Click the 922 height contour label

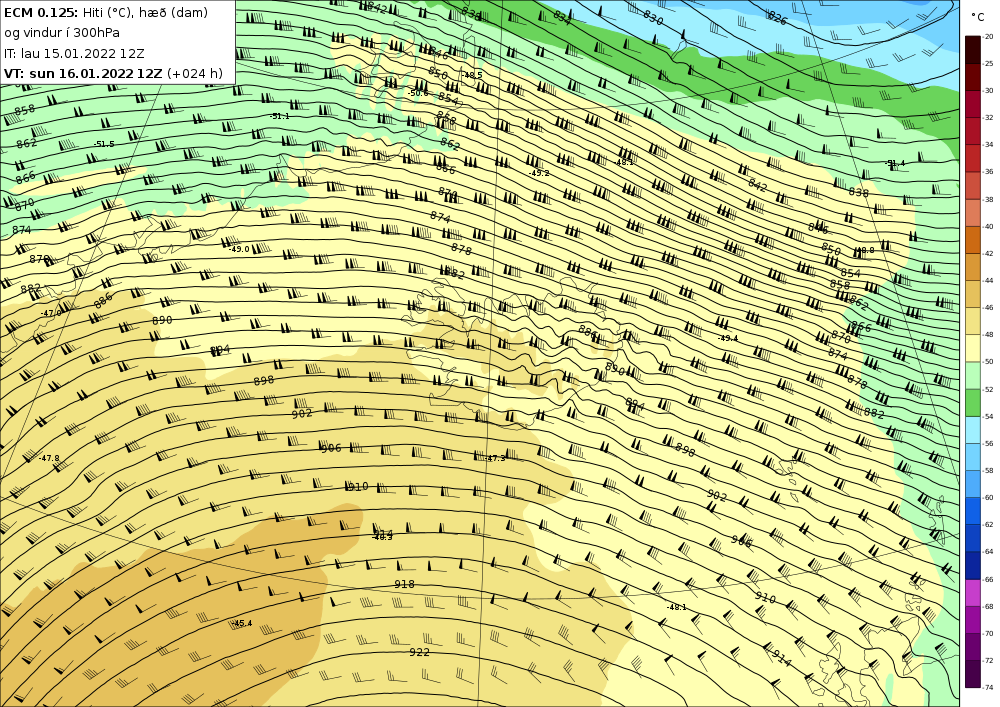420,652
